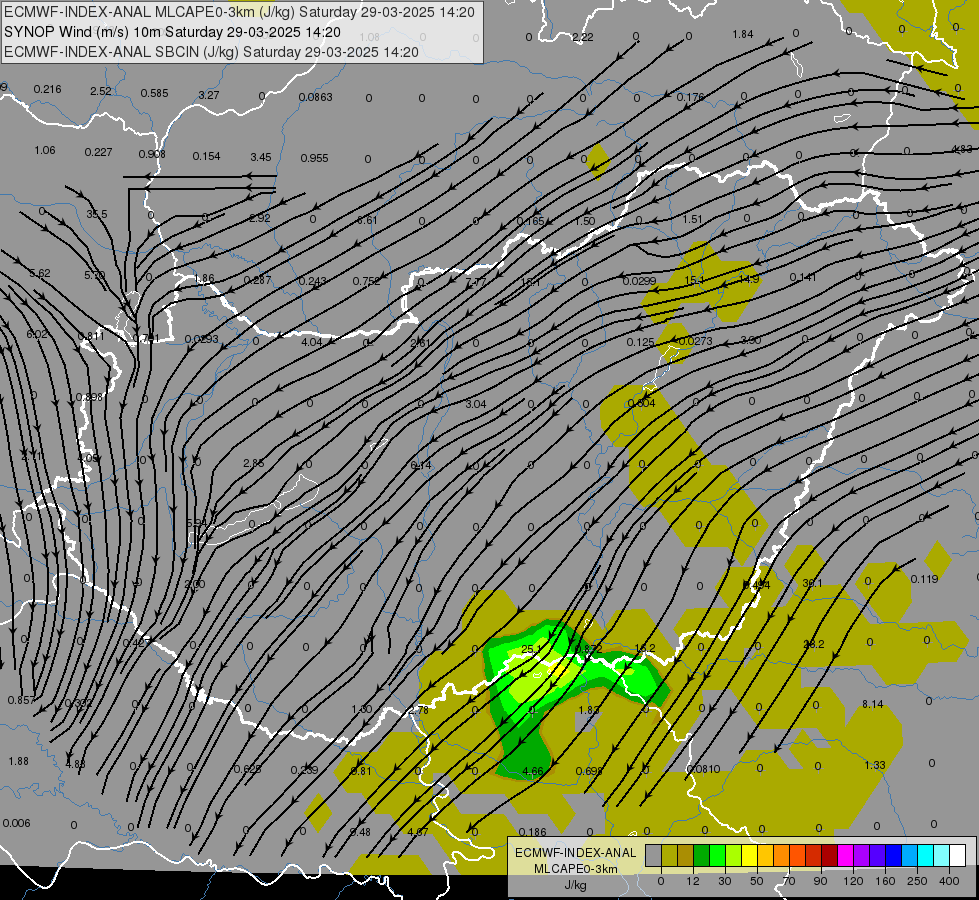Click the map value '35.5'
The height and width of the screenshot is (900, 979).
tap(97, 214)
